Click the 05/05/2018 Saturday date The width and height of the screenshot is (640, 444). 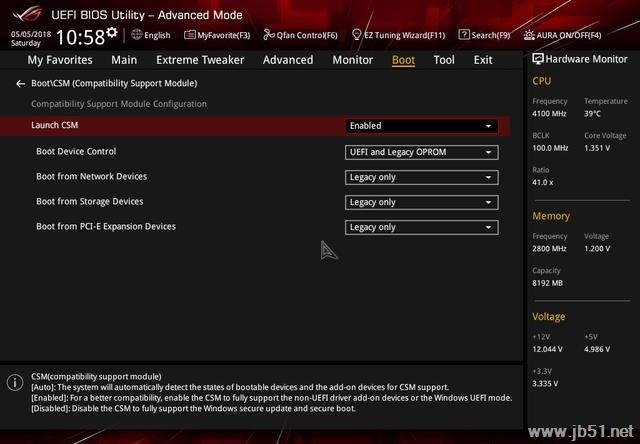[x=31, y=38]
